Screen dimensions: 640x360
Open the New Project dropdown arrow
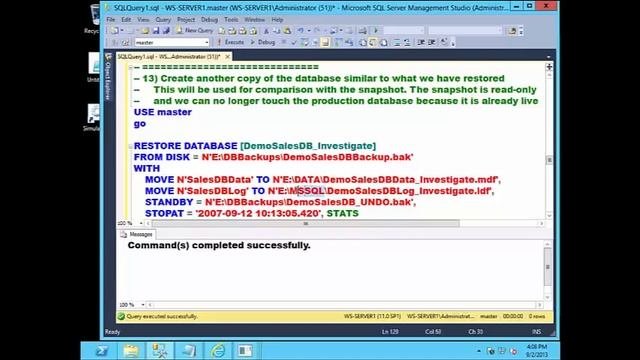122,31
